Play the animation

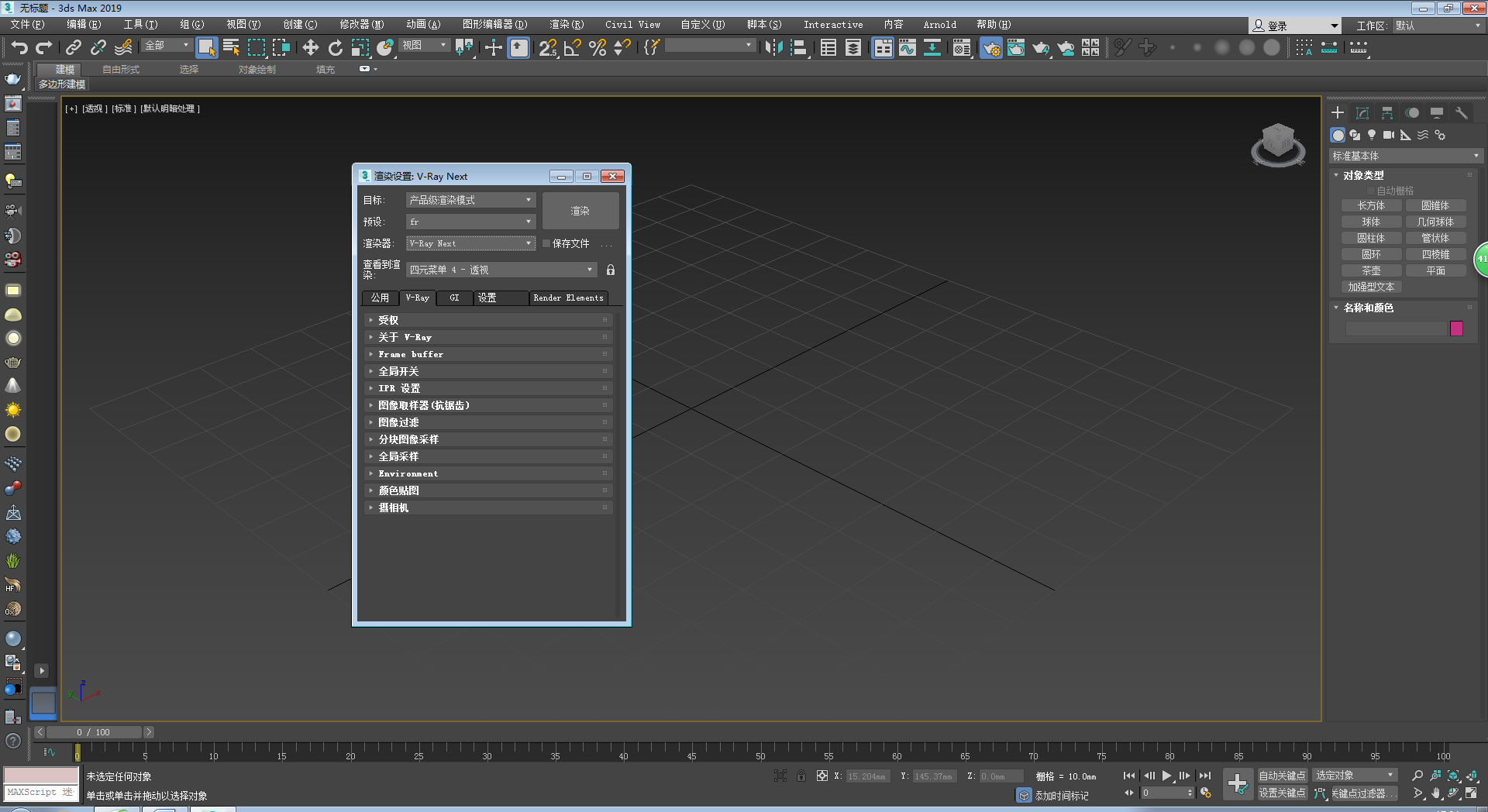(1166, 776)
